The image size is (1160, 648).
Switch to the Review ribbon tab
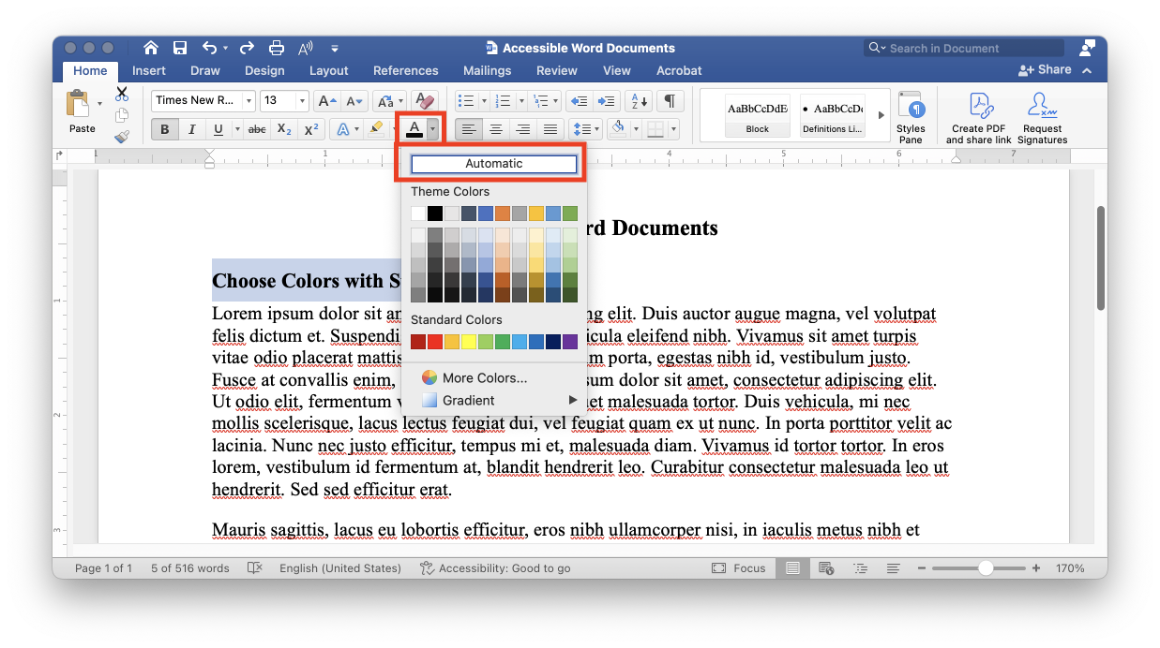click(x=556, y=70)
